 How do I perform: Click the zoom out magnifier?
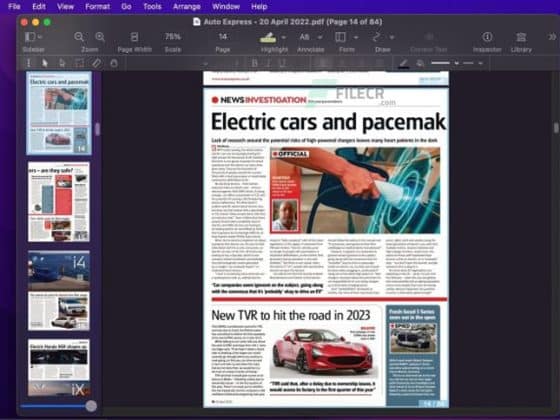pyautogui.click(x=79, y=37)
